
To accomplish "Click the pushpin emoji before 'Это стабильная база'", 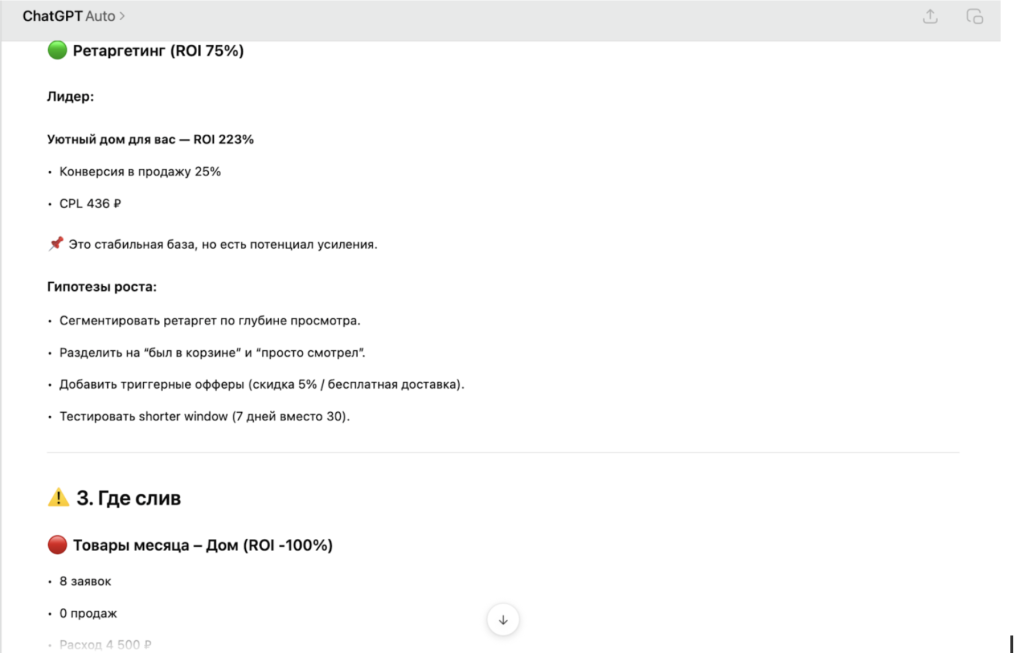I will (56, 244).
